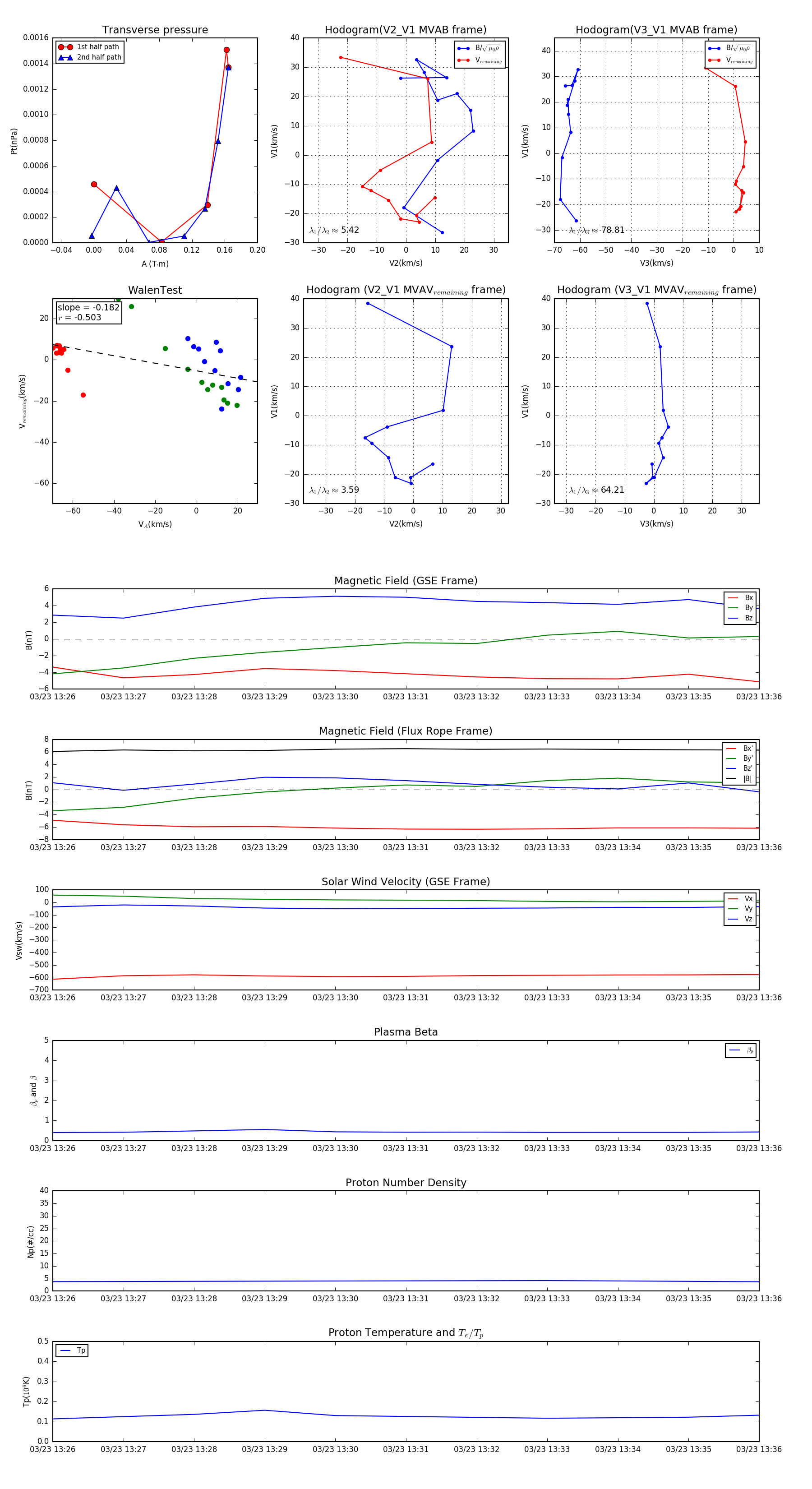Click the 'Hodogram (V2_V1 MVAV remaining frame)' title
This screenshot has width=812, height=1489.
click(x=406, y=290)
